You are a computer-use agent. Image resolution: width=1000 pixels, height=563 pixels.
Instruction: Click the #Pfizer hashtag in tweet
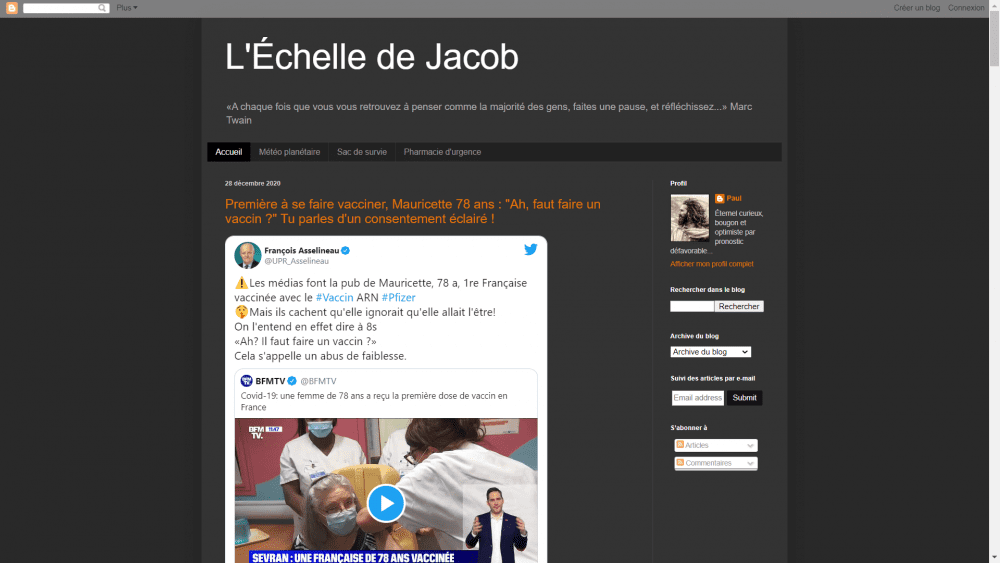(x=399, y=298)
